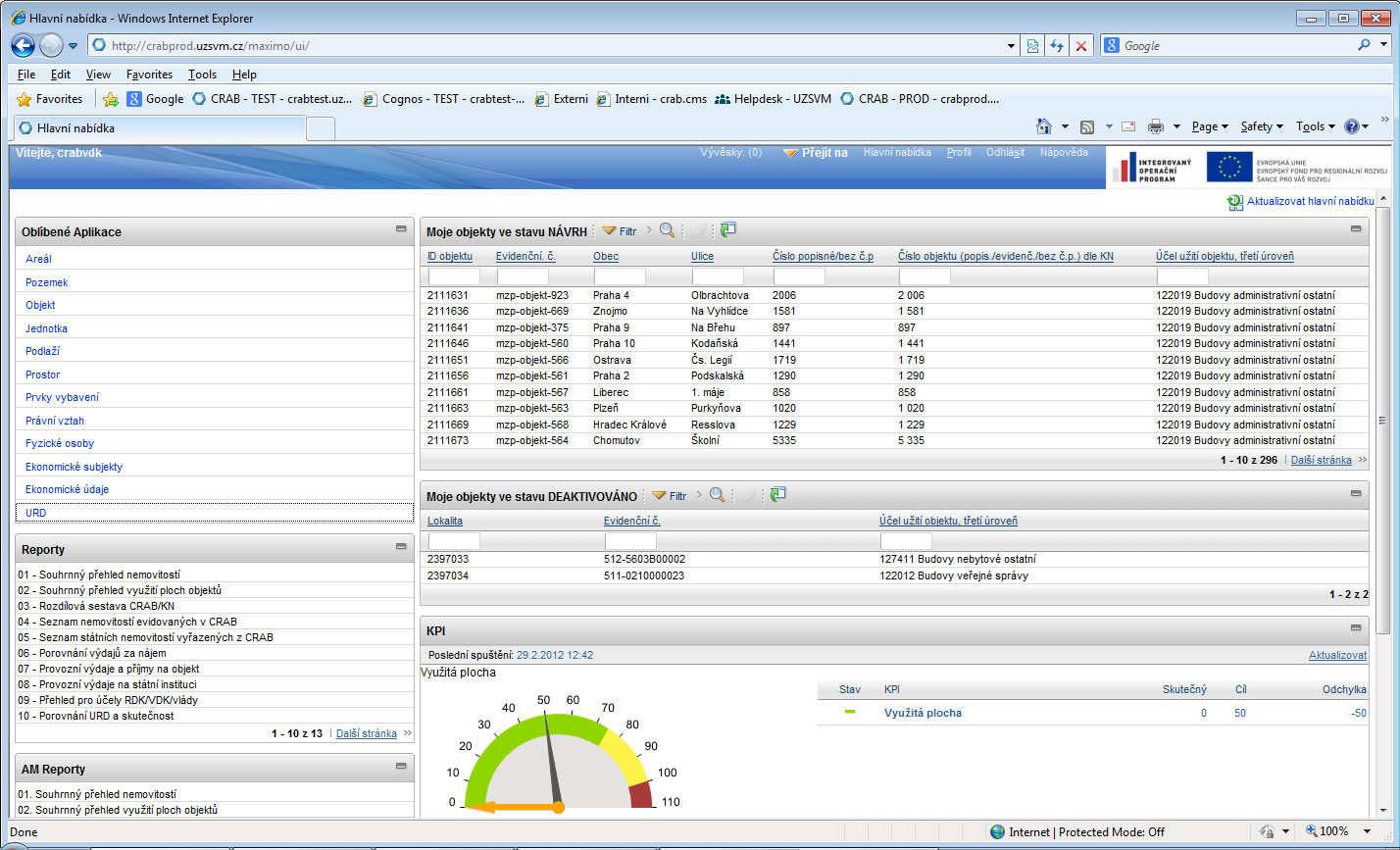The width and height of the screenshot is (1400, 850).
Task: Go back with the browser Back arrow
Action: [x=23, y=45]
